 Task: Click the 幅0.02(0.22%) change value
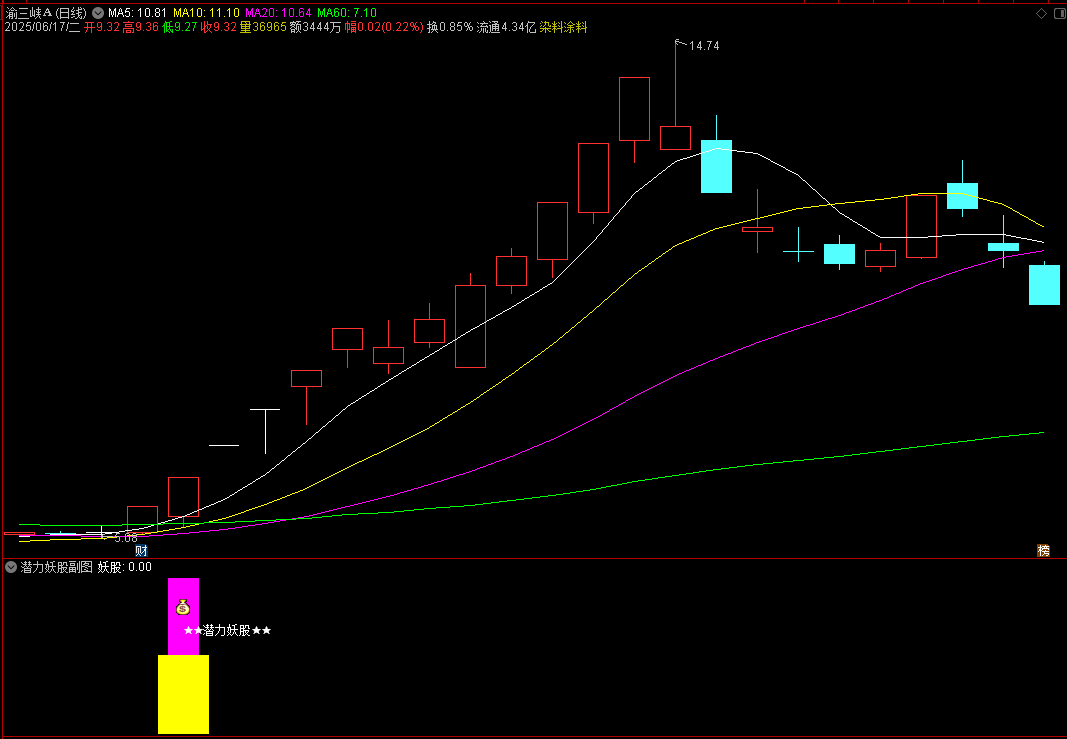coord(384,27)
